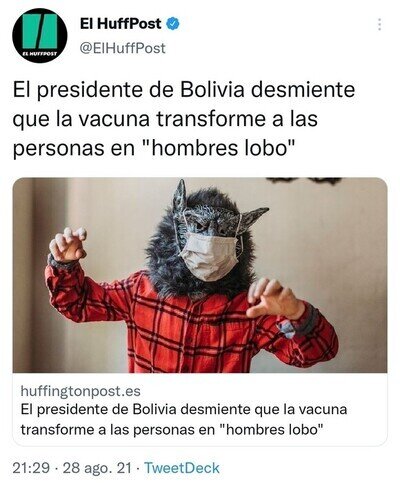Click the huffingtonpost.es domain label
This screenshot has height=483, width=400.
(80, 391)
